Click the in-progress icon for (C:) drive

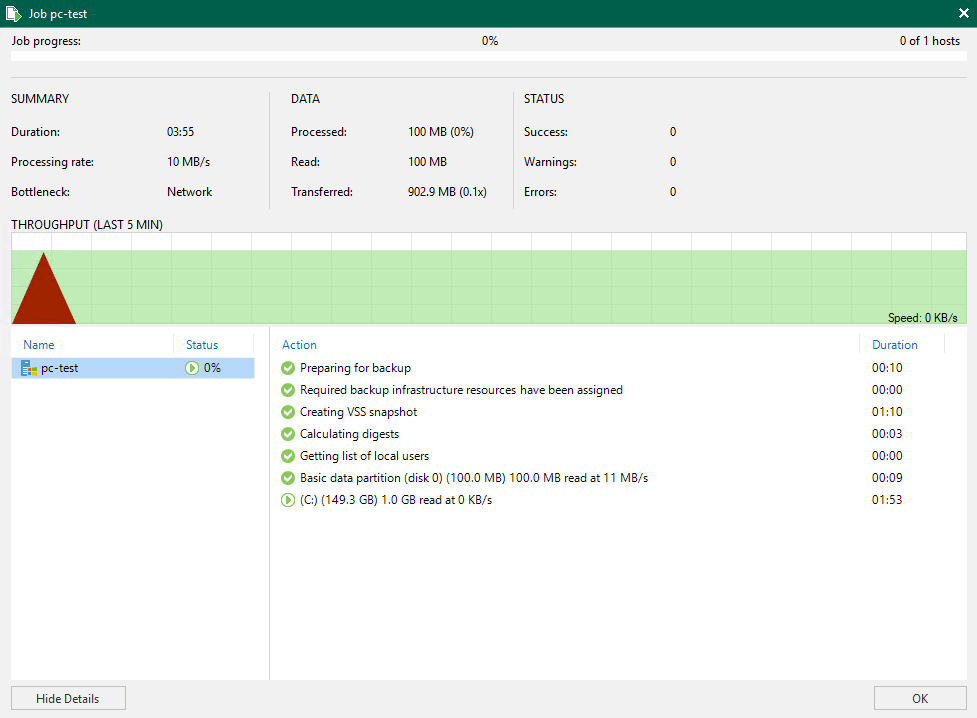point(288,500)
